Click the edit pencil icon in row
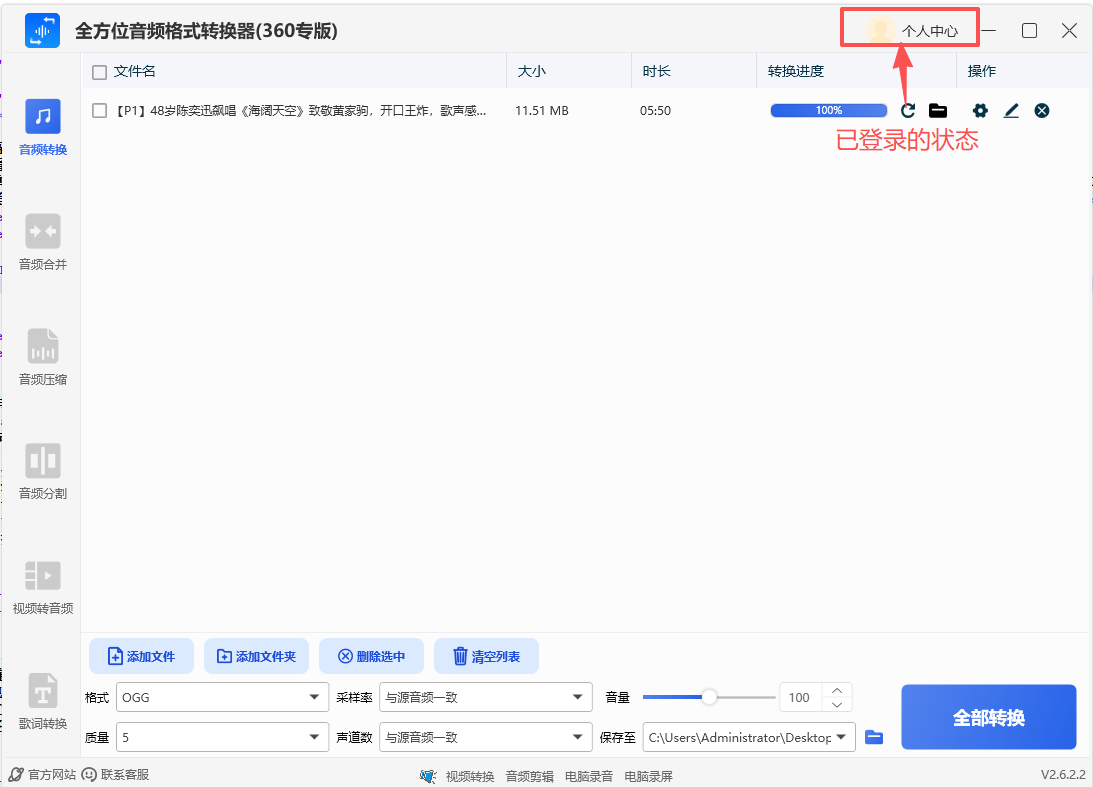This screenshot has height=787, width=1093. point(1011,111)
